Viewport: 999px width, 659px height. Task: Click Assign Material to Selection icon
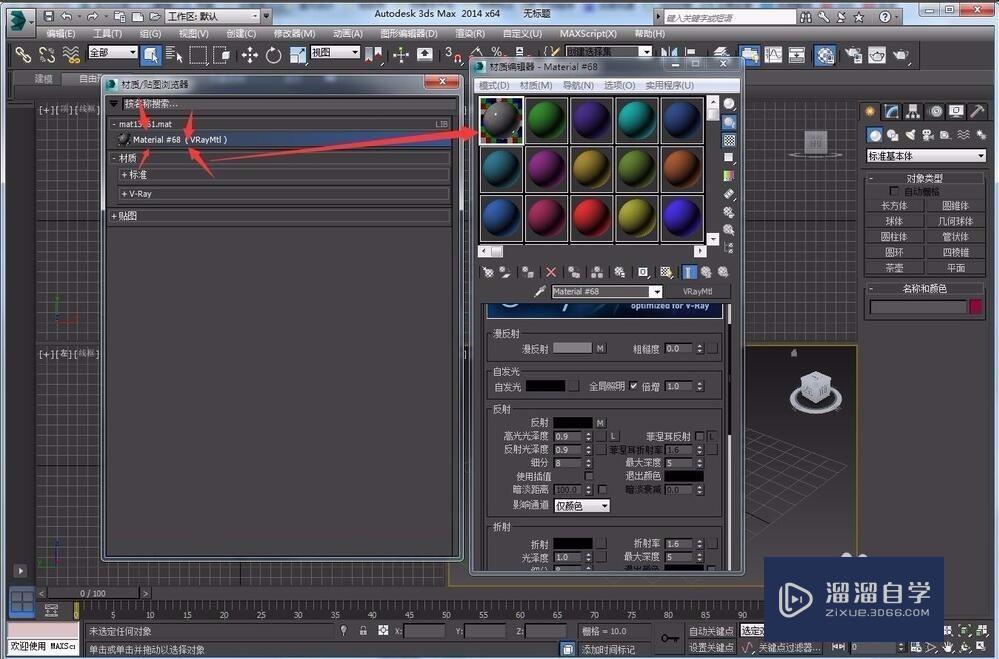point(528,272)
